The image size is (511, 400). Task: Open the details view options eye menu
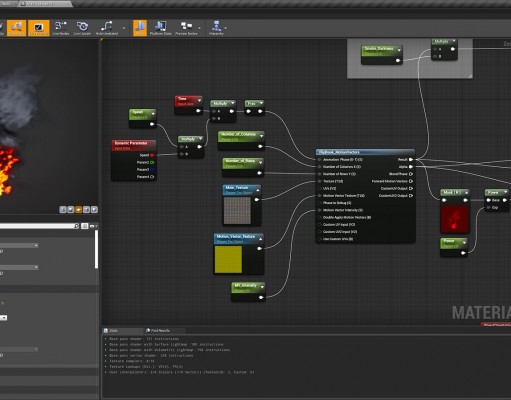pyautogui.click(x=93, y=226)
